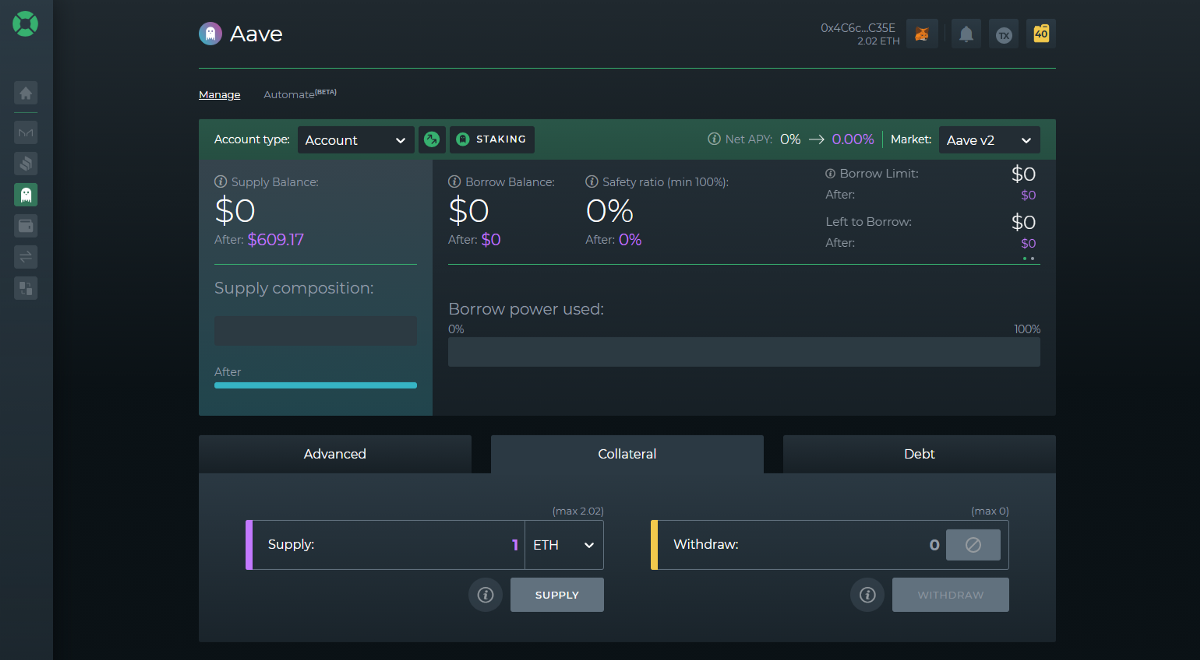Click the info icon beside Safety ratio
1200x660 pixels.
tap(592, 182)
